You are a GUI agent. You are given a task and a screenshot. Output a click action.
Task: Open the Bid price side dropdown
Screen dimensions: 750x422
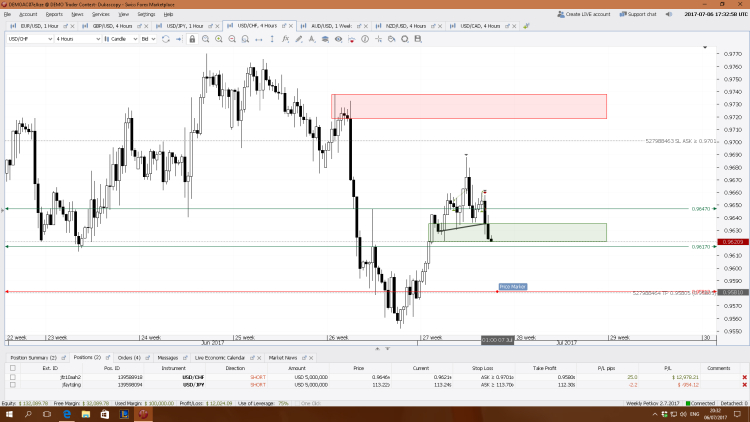tap(148, 39)
